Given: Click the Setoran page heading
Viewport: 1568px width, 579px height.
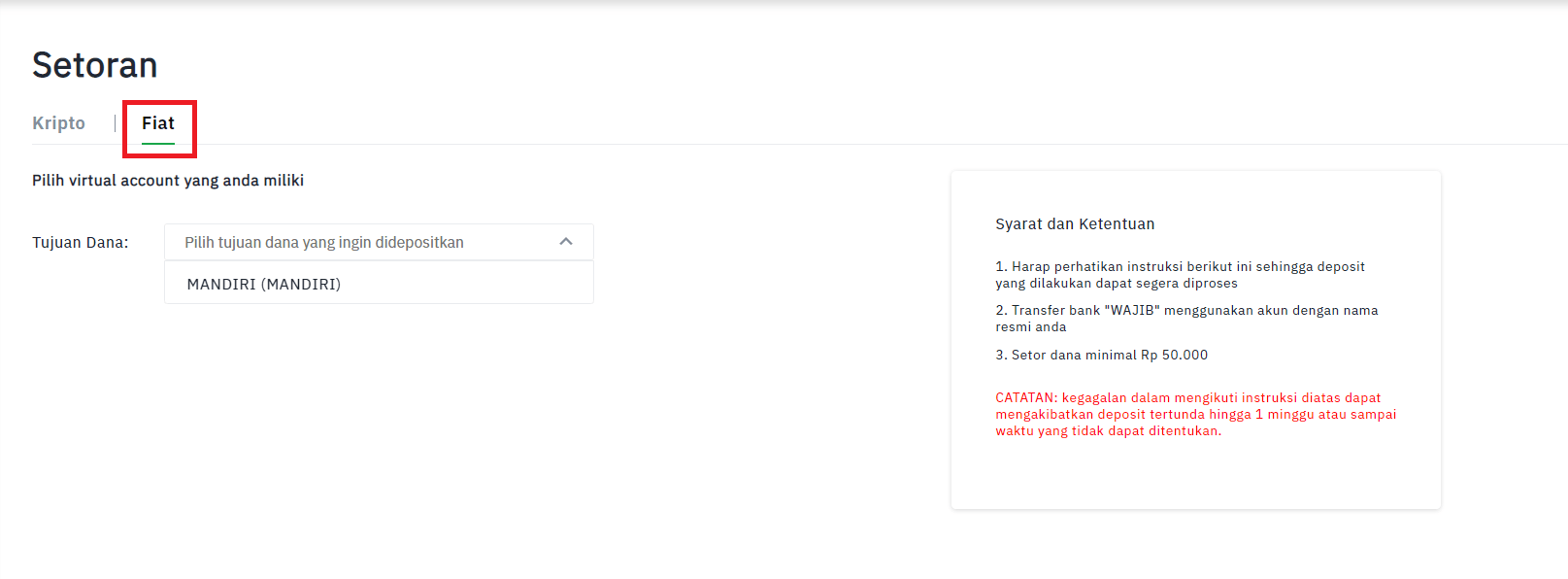Looking at the screenshot, I should click(x=94, y=65).
